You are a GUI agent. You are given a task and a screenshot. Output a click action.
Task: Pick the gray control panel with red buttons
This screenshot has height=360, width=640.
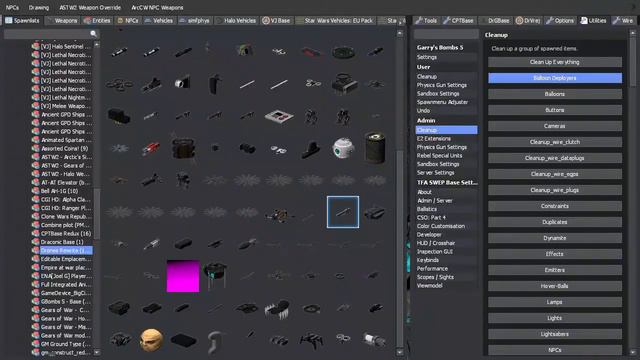[x=279, y=116]
